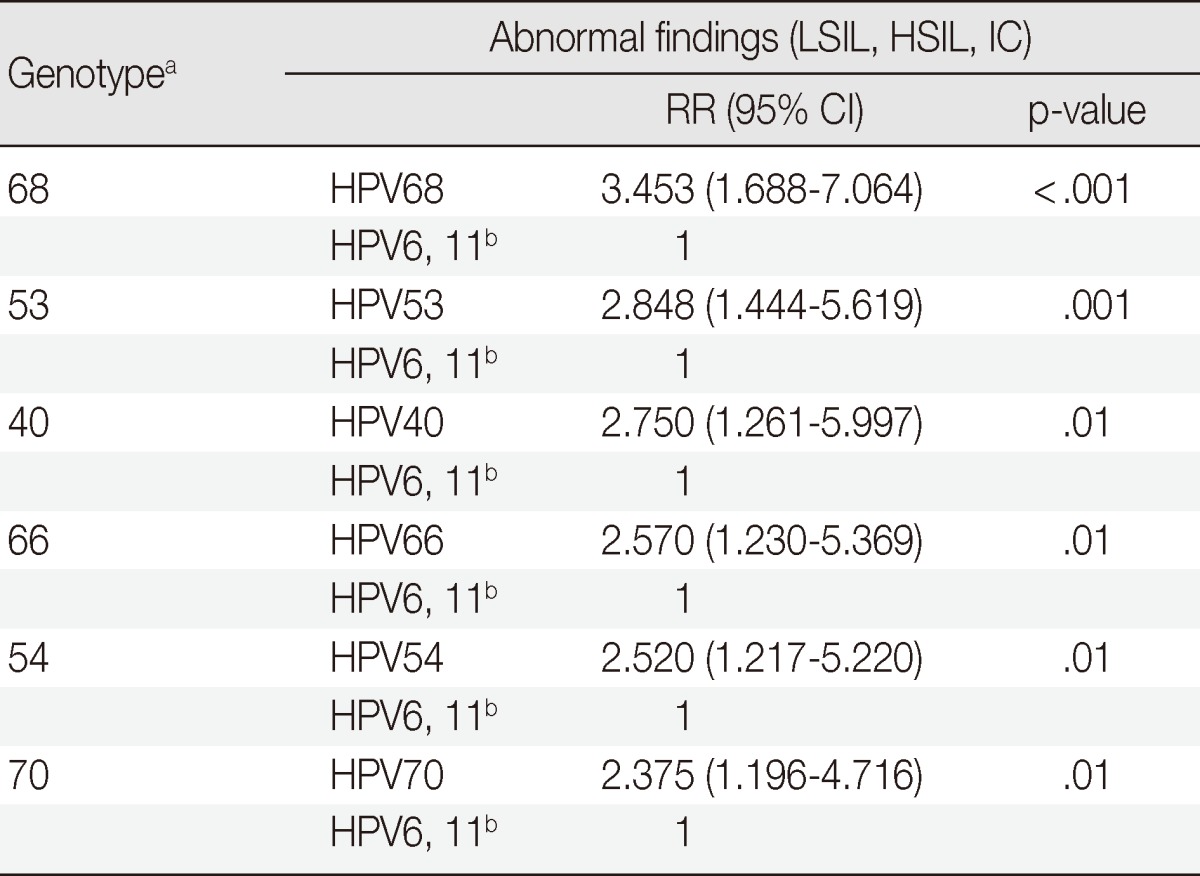Screen dimensions: 1200x876
Task: Click the value 2.520 (1.217-5.220)
Action: click(x=757, y=659)
